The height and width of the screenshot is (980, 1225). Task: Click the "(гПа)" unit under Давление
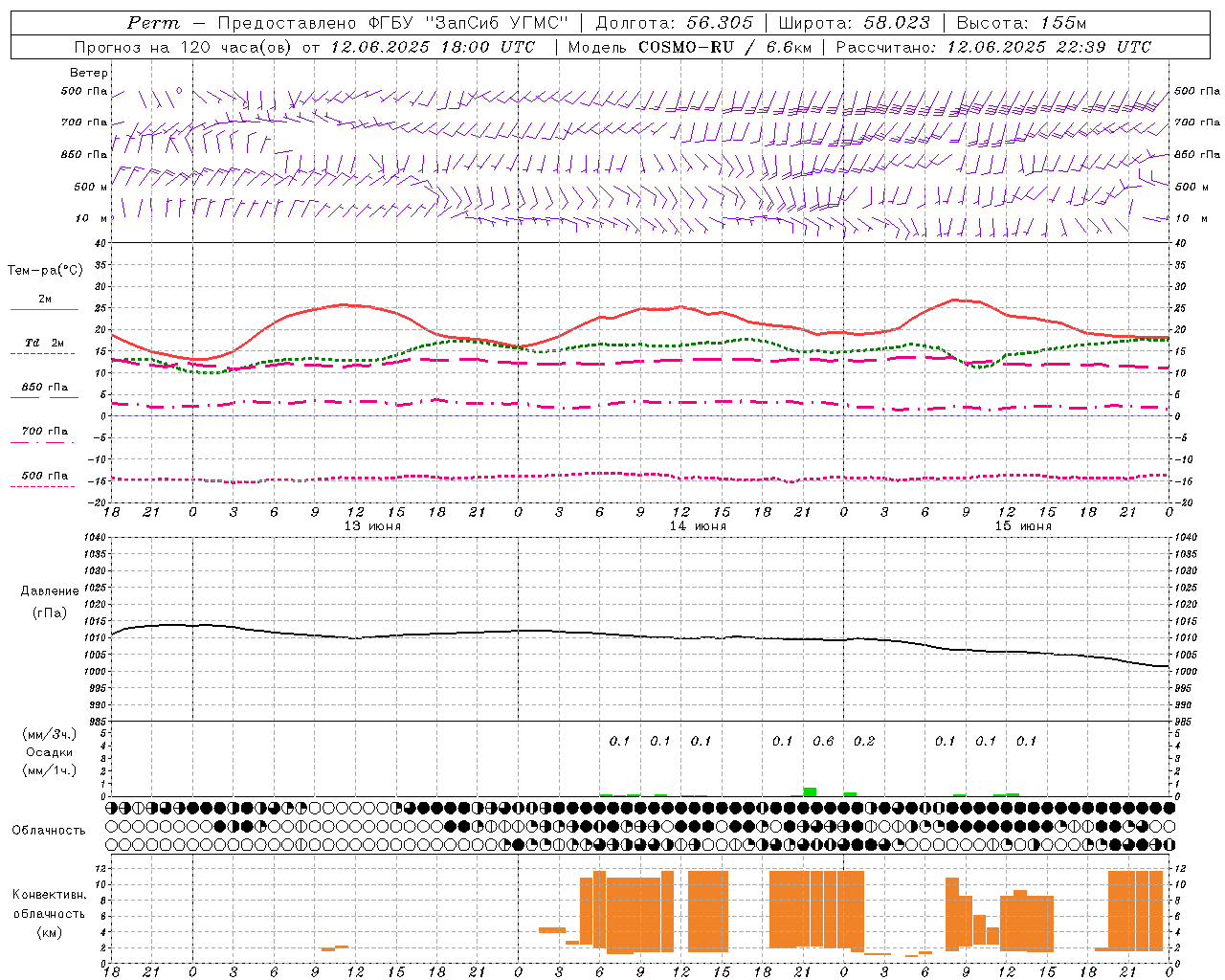click(49, 612)
